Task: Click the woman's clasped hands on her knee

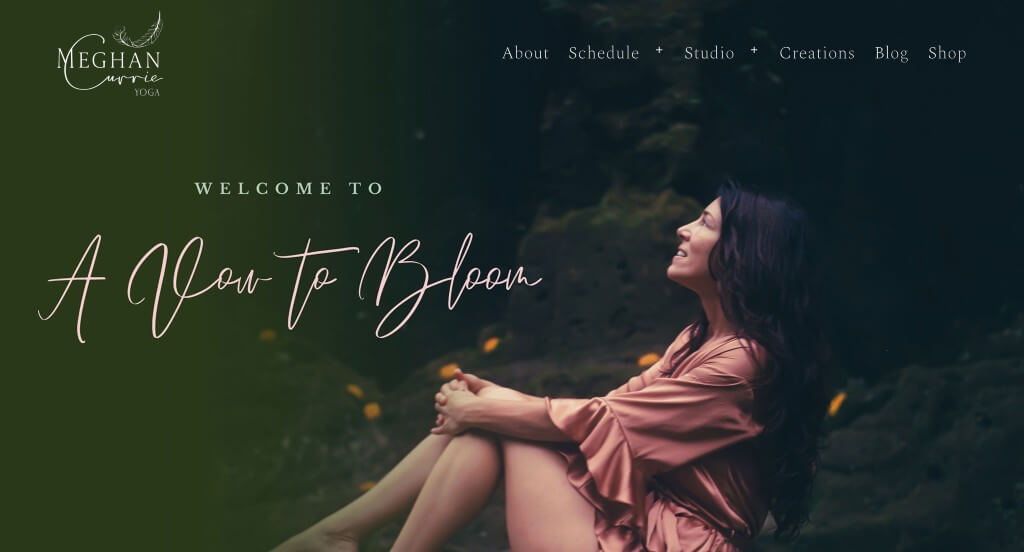Action: click(x=457, y=402)
